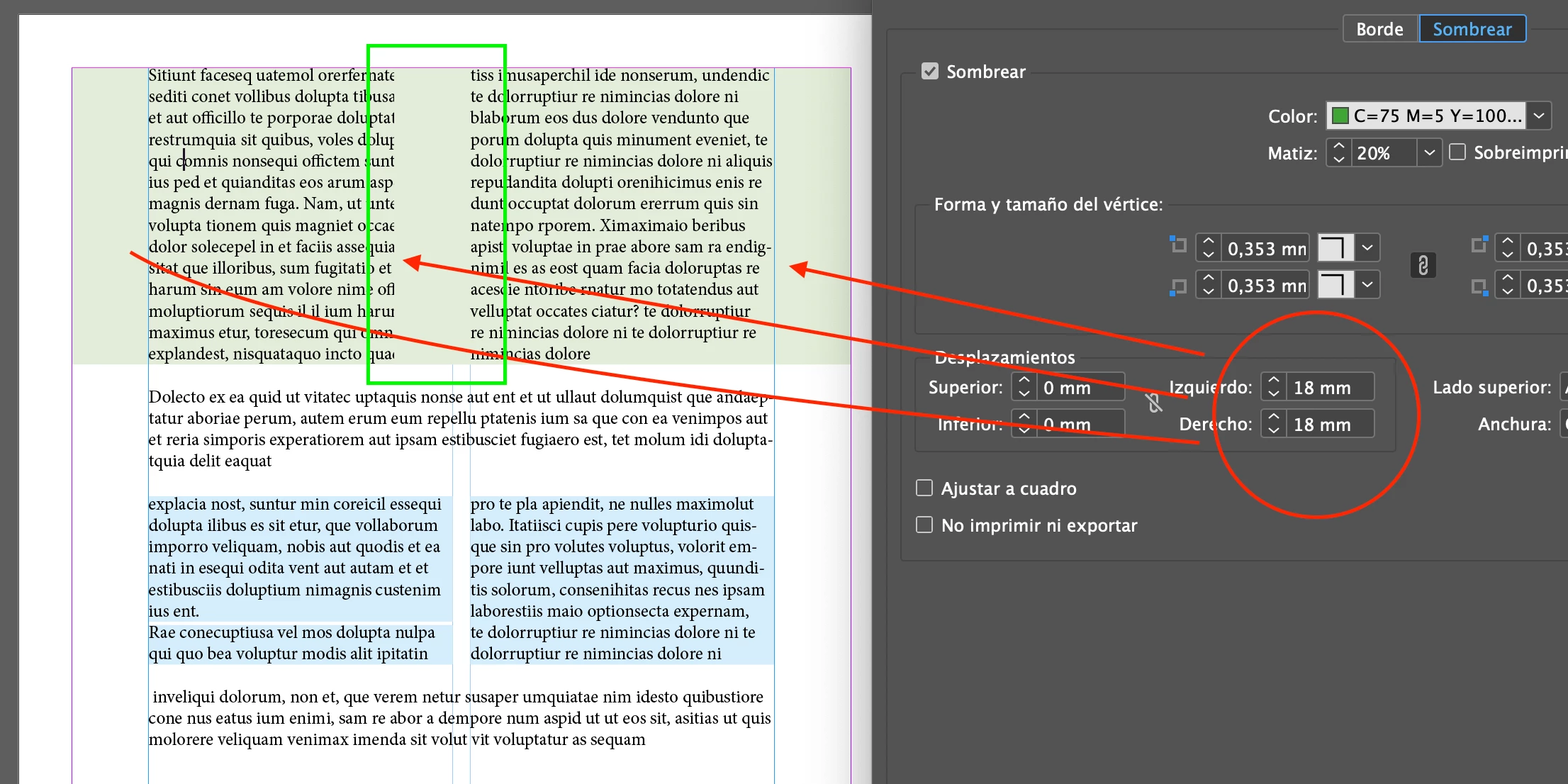The image size is (1568, 784).
Task: Click the Izquierdo offset 18 mm field
Action: pyautogui.click(x=1328, y=387)
